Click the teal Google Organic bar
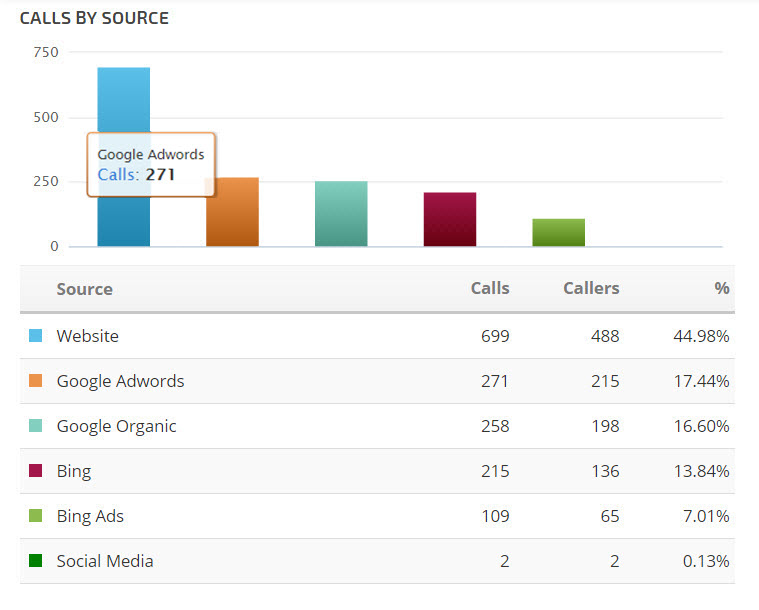 click(x=341, y=214)
